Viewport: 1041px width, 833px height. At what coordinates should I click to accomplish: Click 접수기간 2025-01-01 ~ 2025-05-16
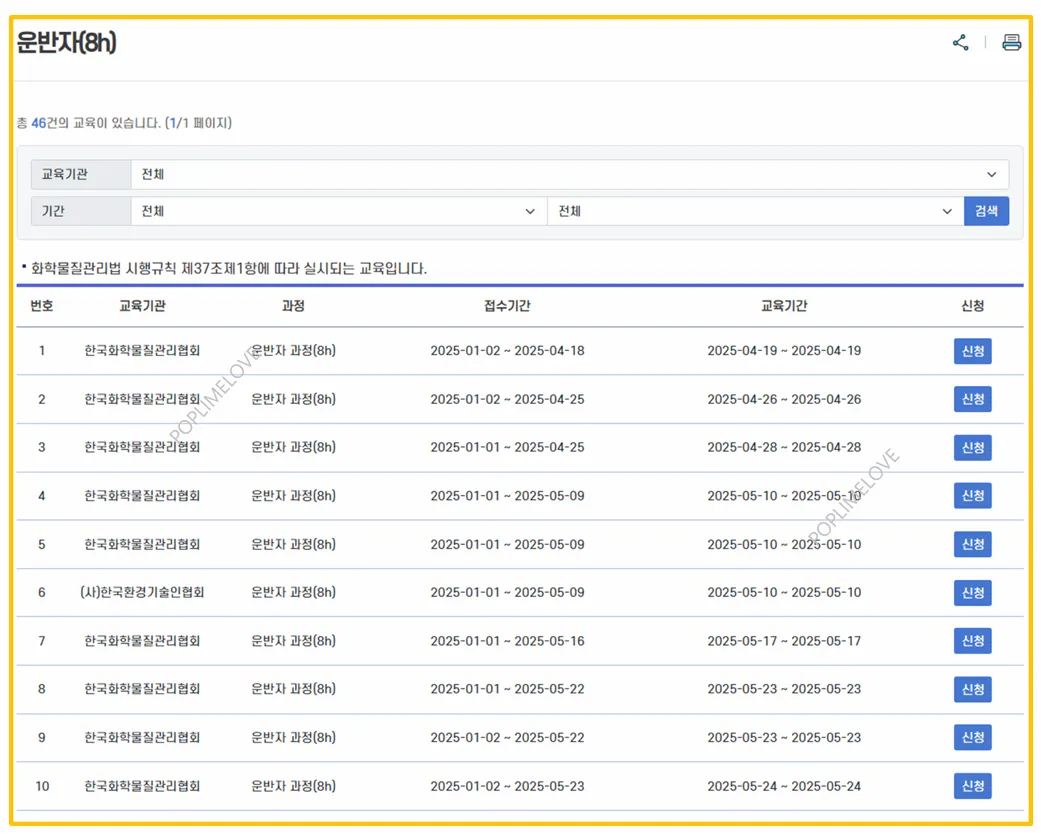tap(507, 641)
